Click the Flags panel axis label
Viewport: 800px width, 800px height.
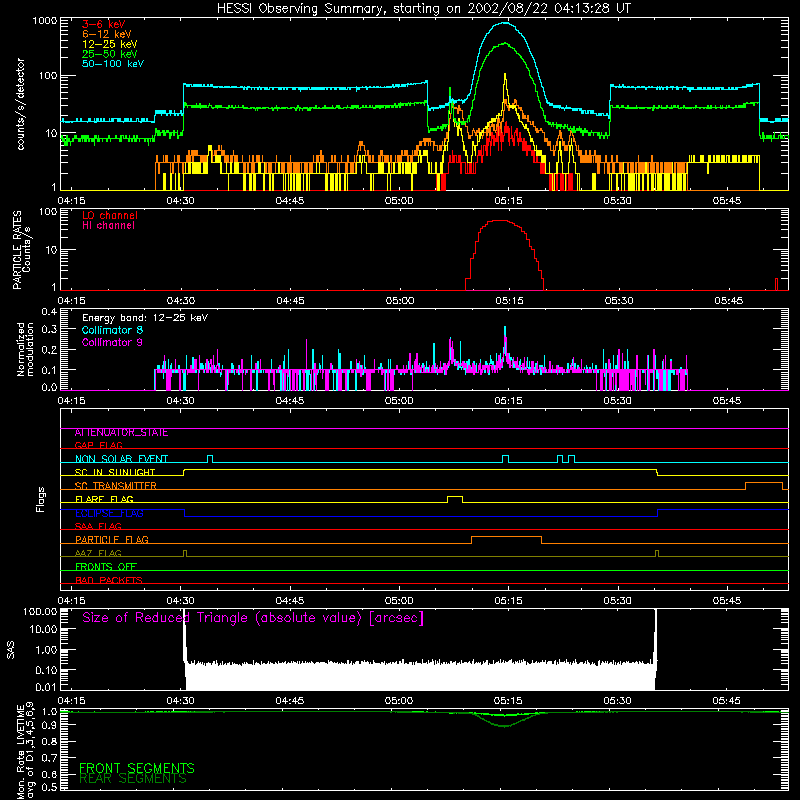point(40,499)
